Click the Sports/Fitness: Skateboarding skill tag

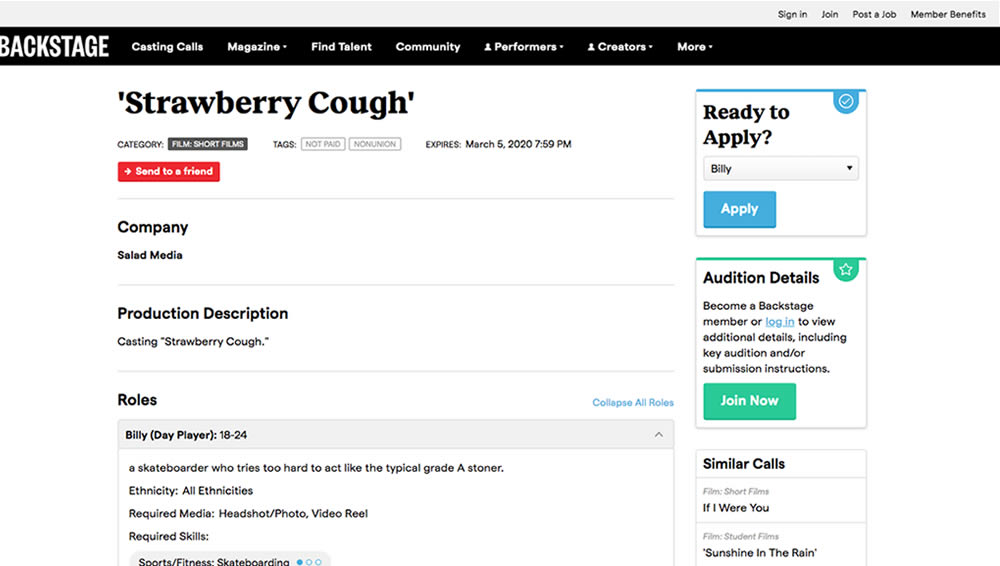click(x=214, y=562)
